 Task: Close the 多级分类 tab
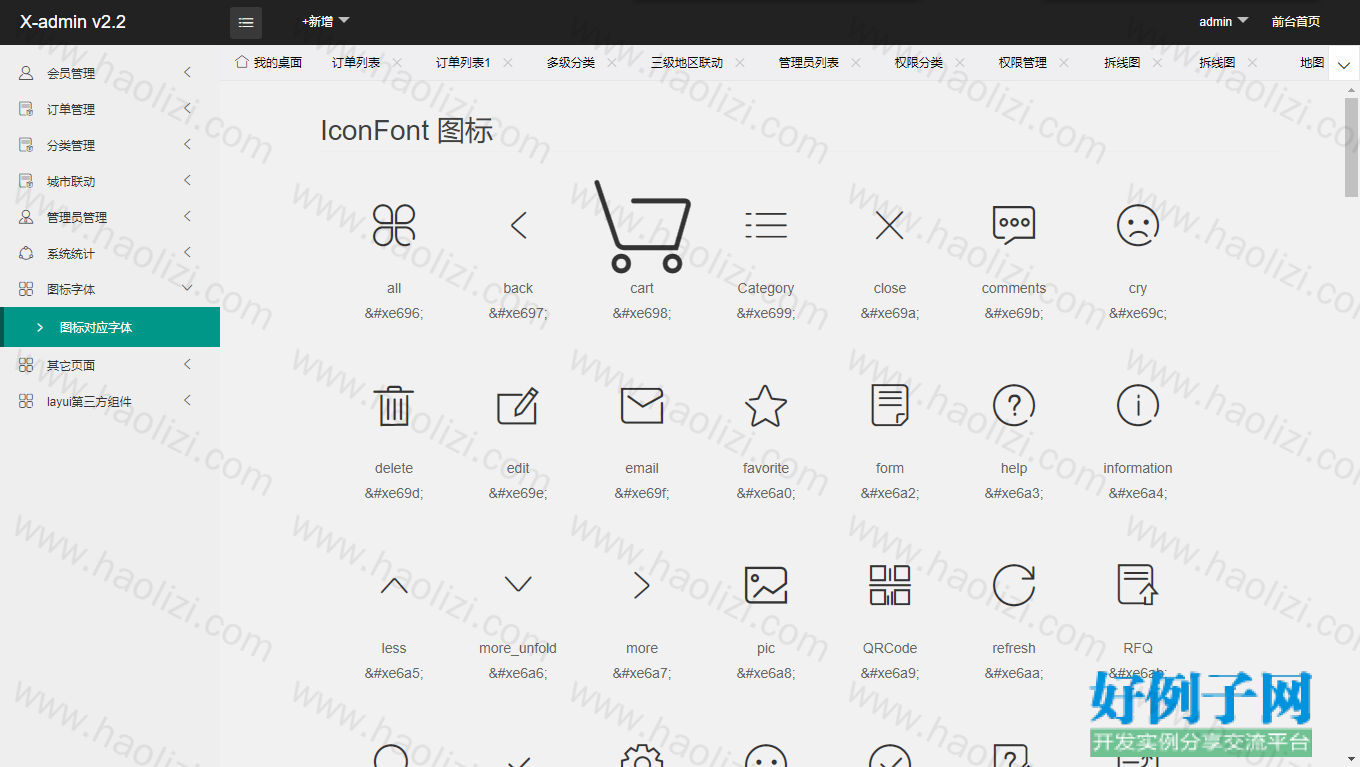pyautogui.click(x=612, y=62)
